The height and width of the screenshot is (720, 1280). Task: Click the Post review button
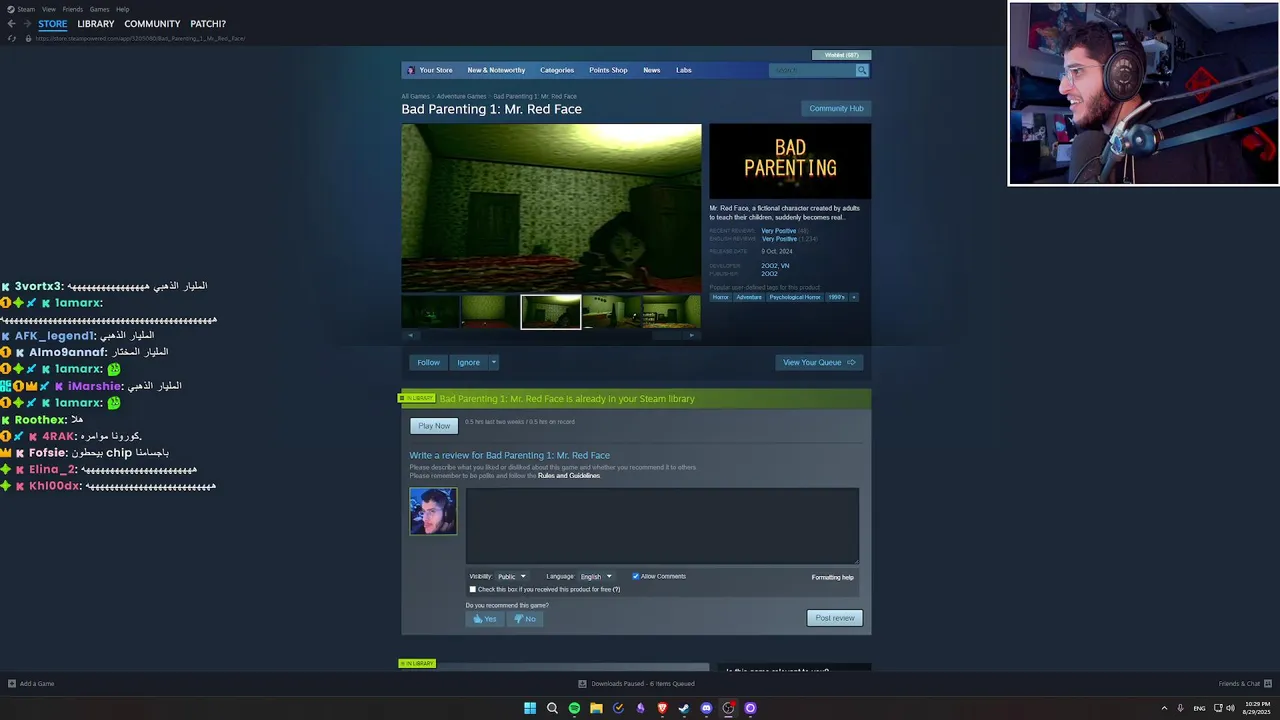[835, 618]
